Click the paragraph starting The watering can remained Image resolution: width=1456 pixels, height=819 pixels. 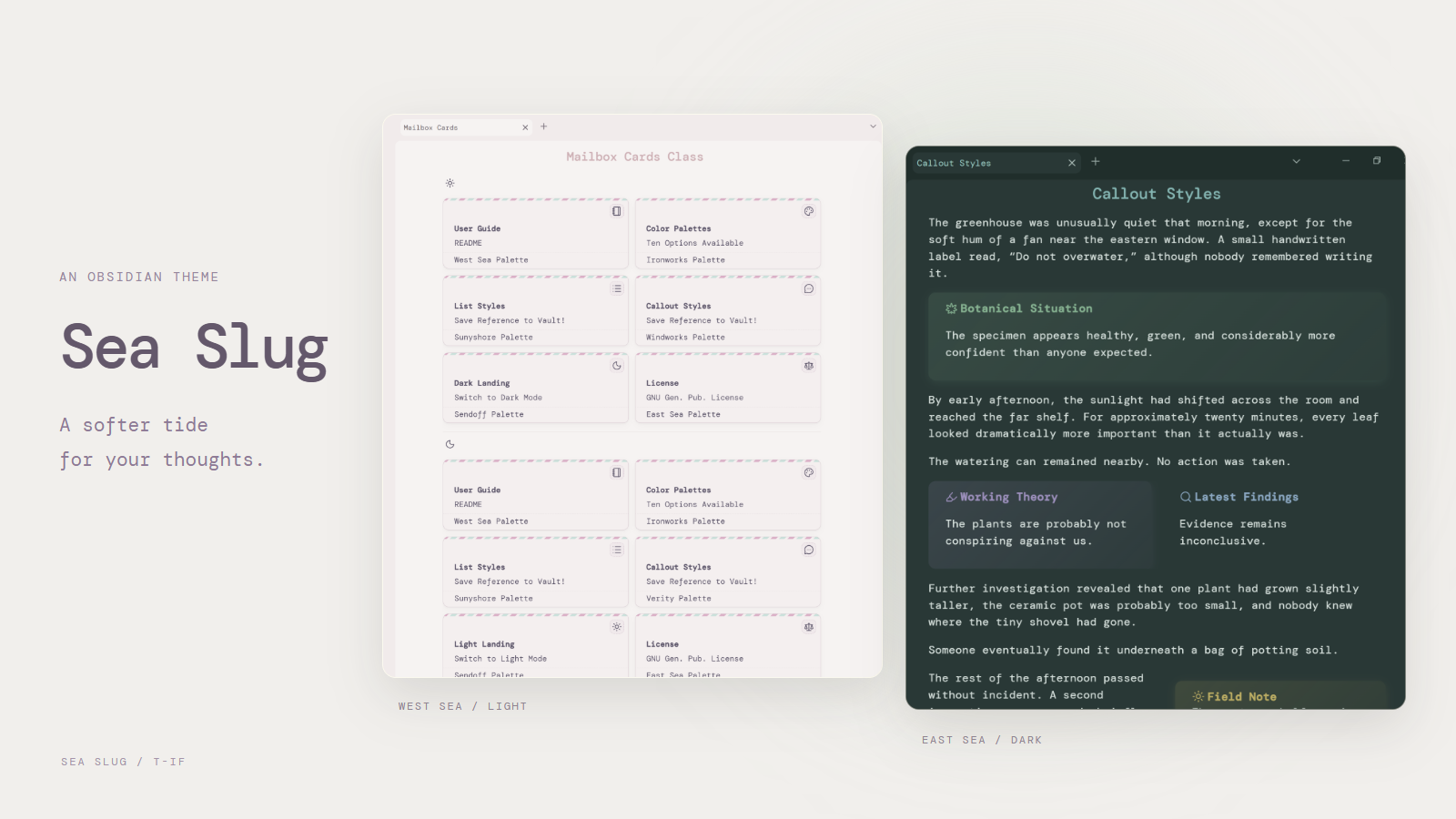point(1109,462)
